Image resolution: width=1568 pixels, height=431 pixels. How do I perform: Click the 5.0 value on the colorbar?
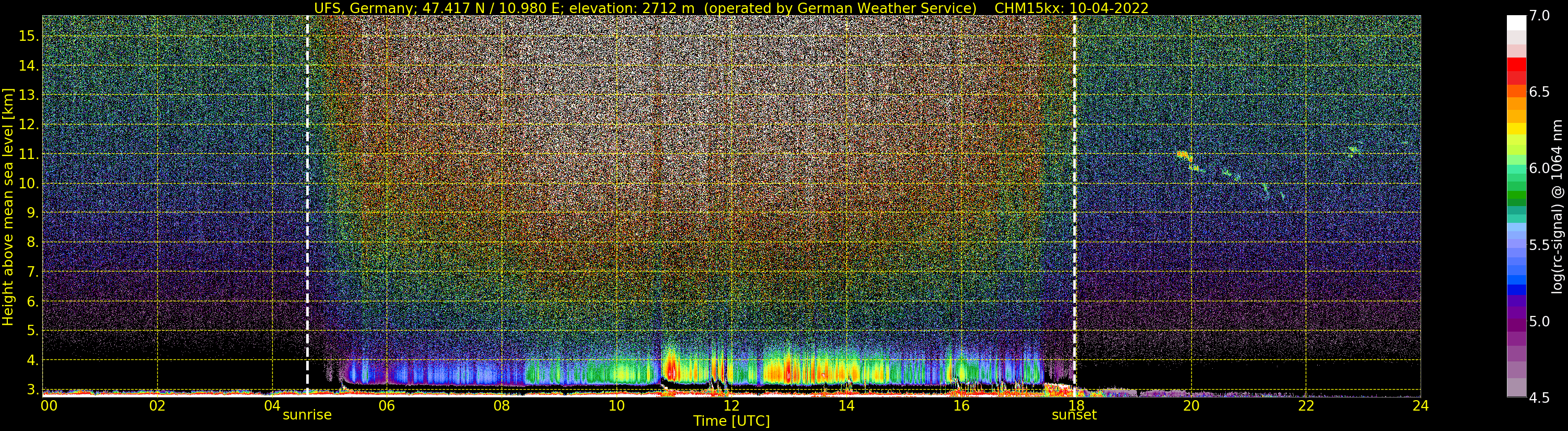(x=1539, y=321)
